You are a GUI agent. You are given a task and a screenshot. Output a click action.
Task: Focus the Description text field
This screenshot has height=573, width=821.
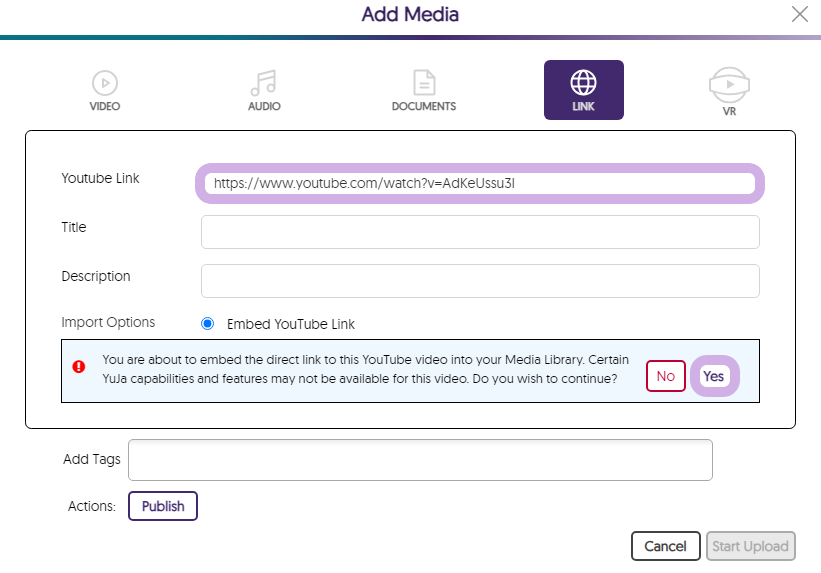(479, 281)
